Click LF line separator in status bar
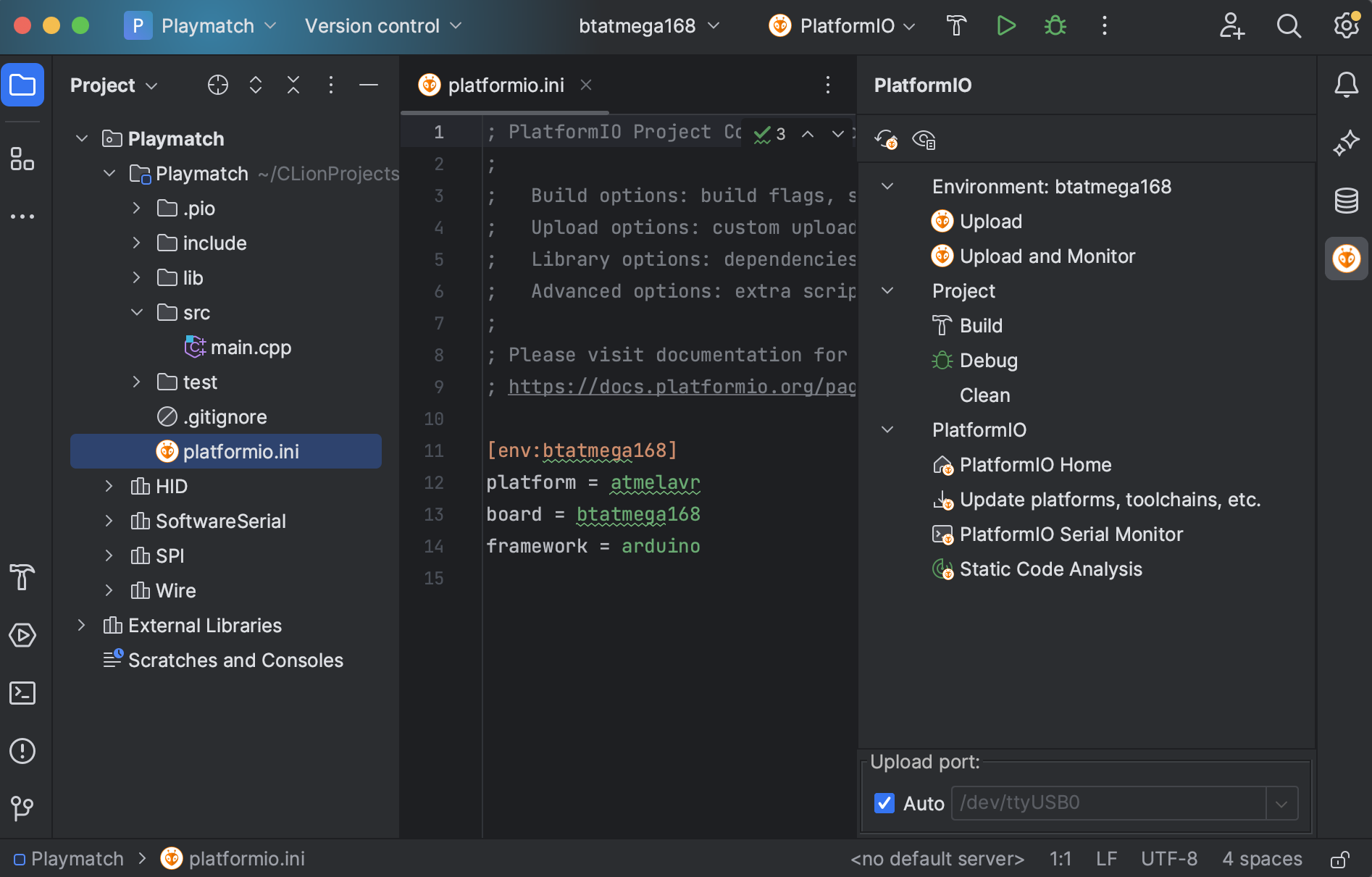The image size is (1372, 877). 1106,859
